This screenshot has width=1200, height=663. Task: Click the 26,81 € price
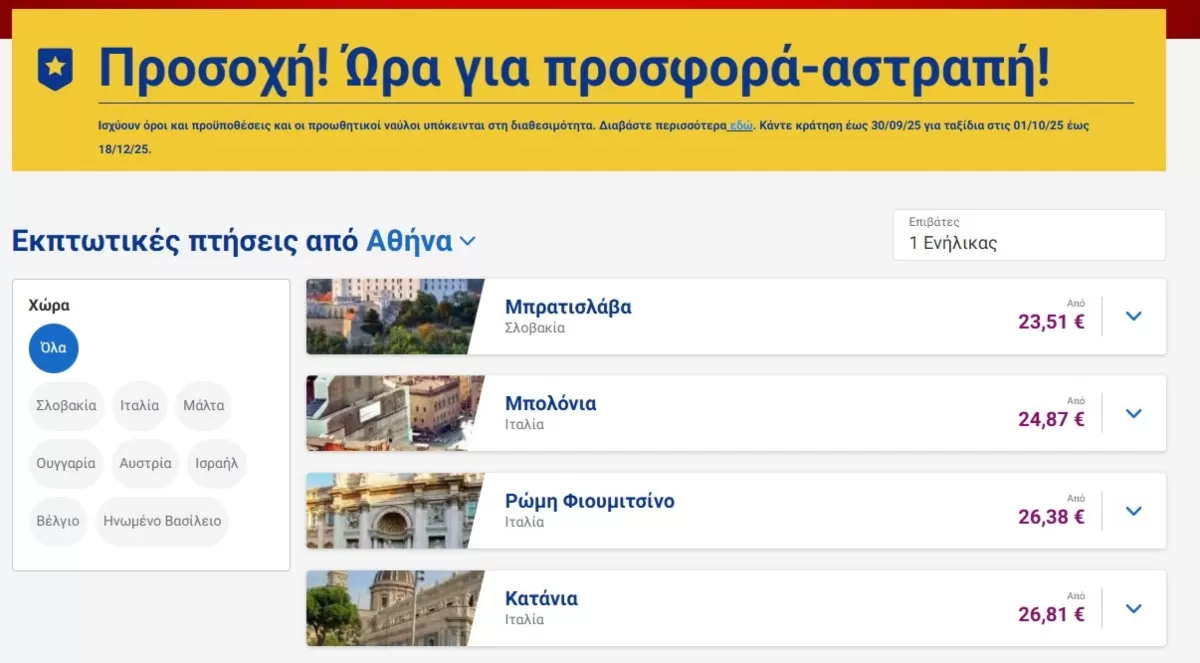[1051, 614]
